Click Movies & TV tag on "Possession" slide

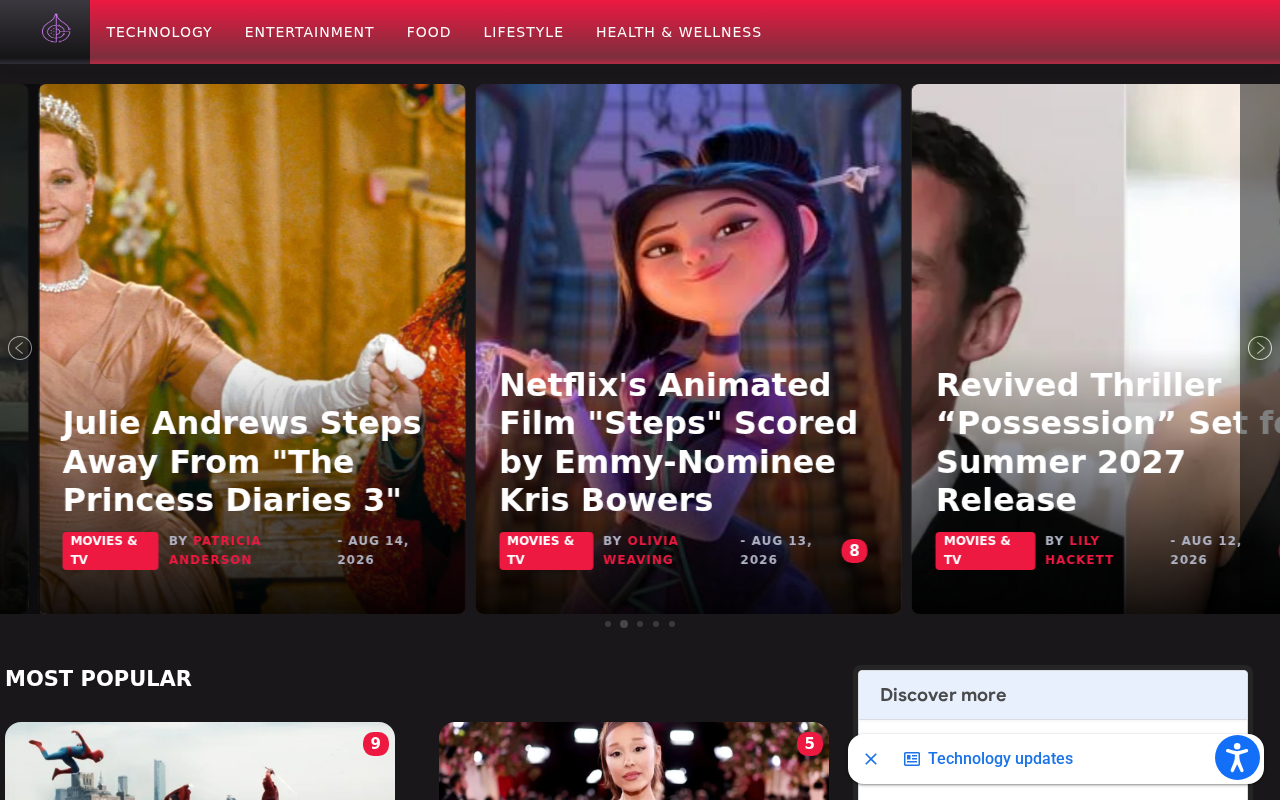(x=985, y=551)
